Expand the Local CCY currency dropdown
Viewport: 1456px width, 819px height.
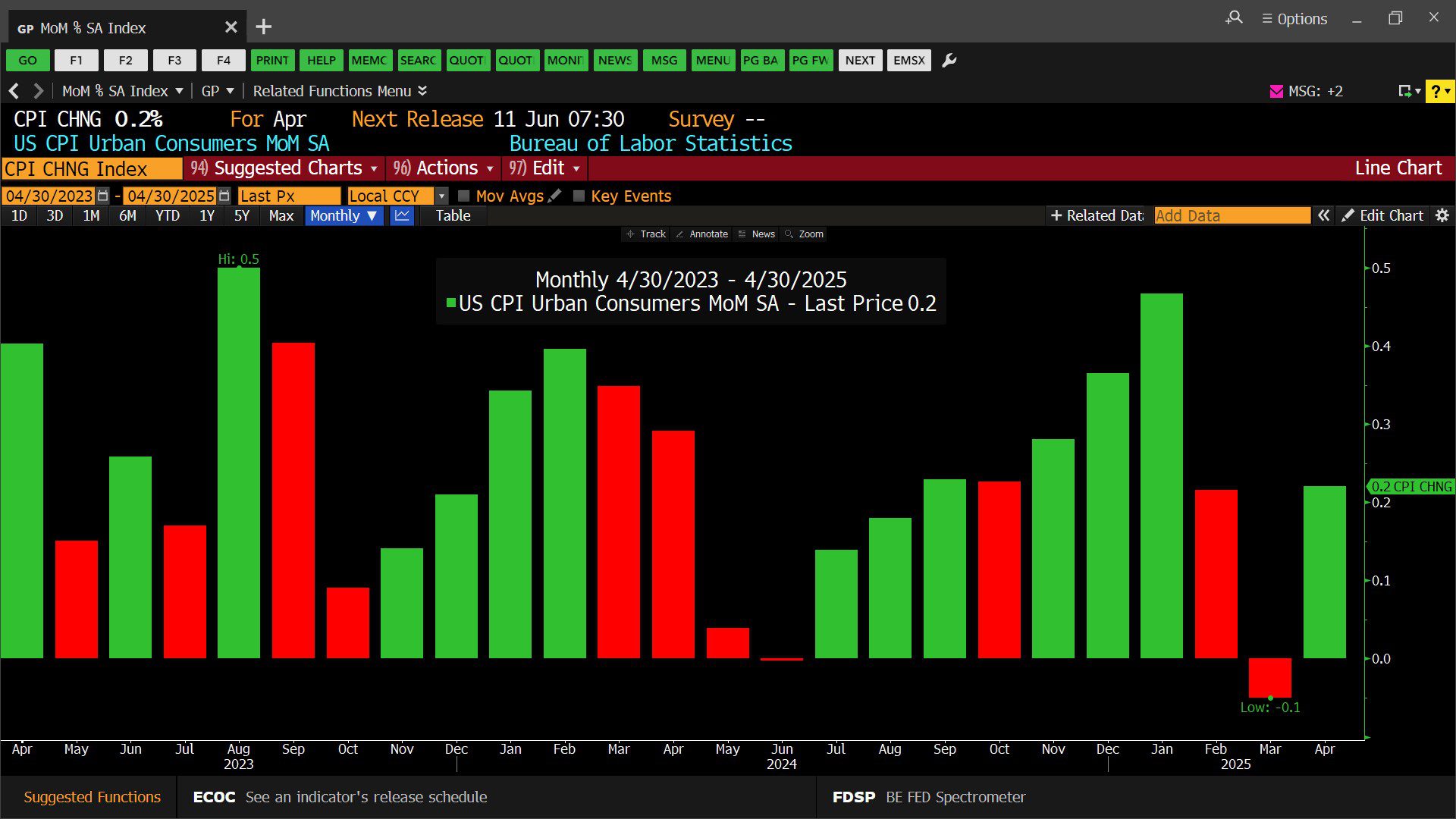pos(442,196)
